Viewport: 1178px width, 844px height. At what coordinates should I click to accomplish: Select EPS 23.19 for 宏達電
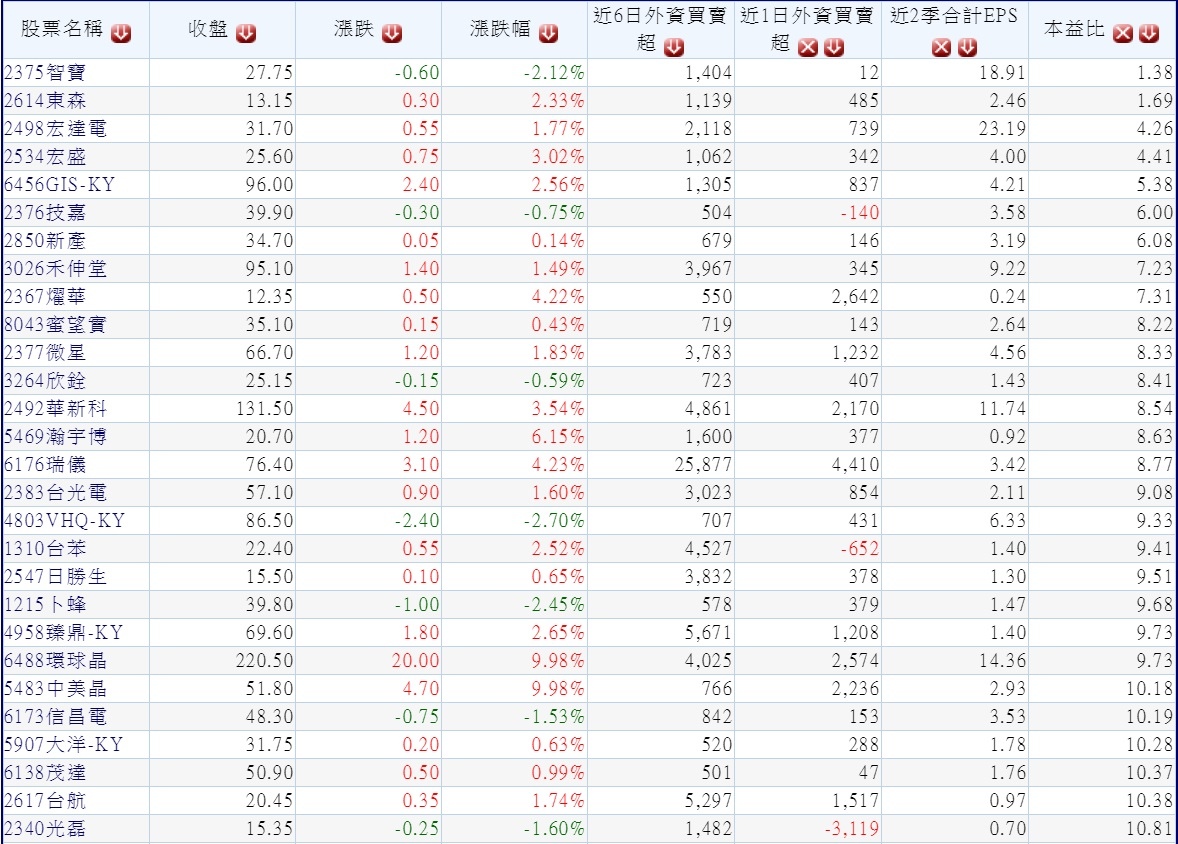coord(1002,129)
